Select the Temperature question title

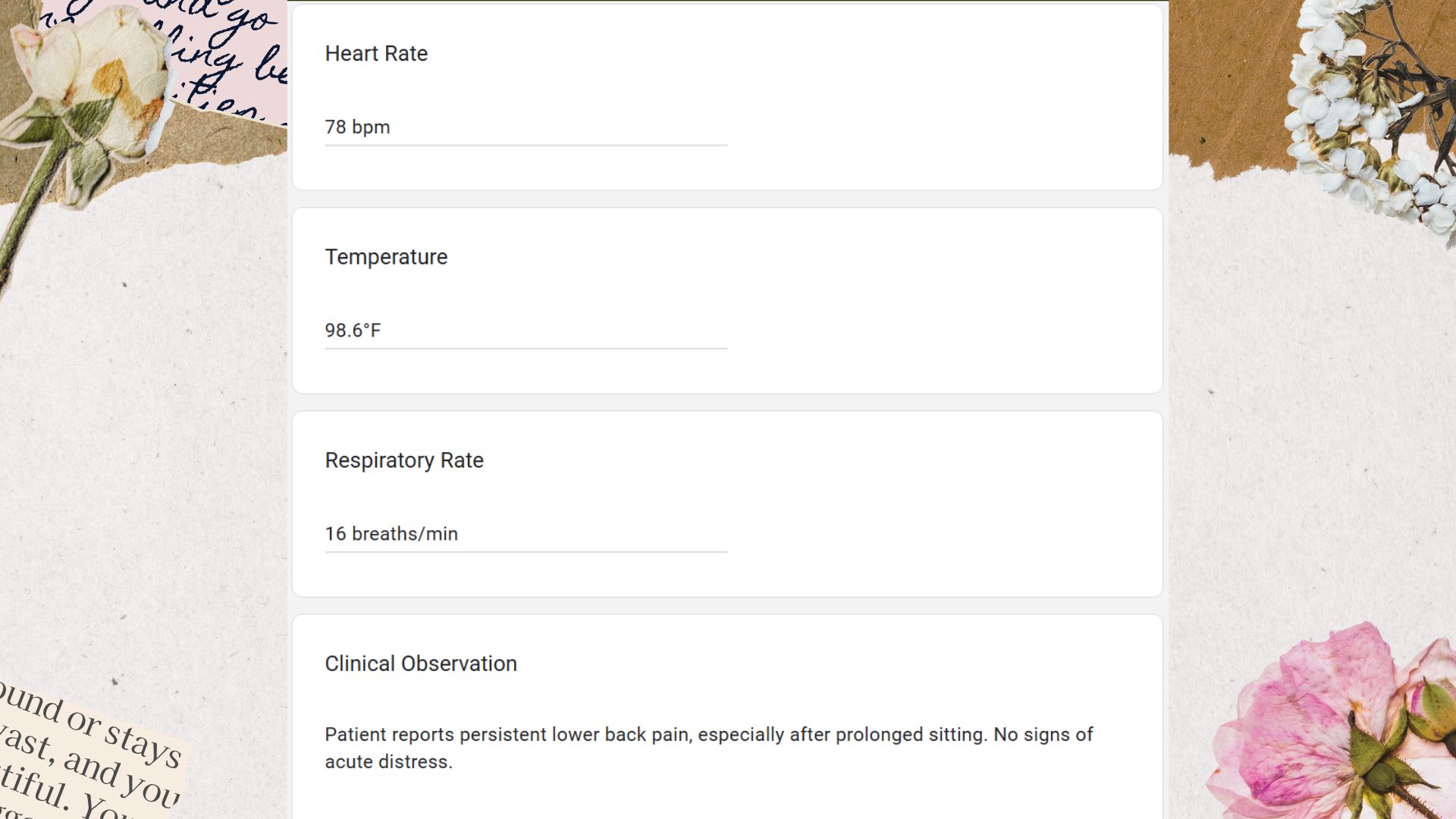pos(386,257)
